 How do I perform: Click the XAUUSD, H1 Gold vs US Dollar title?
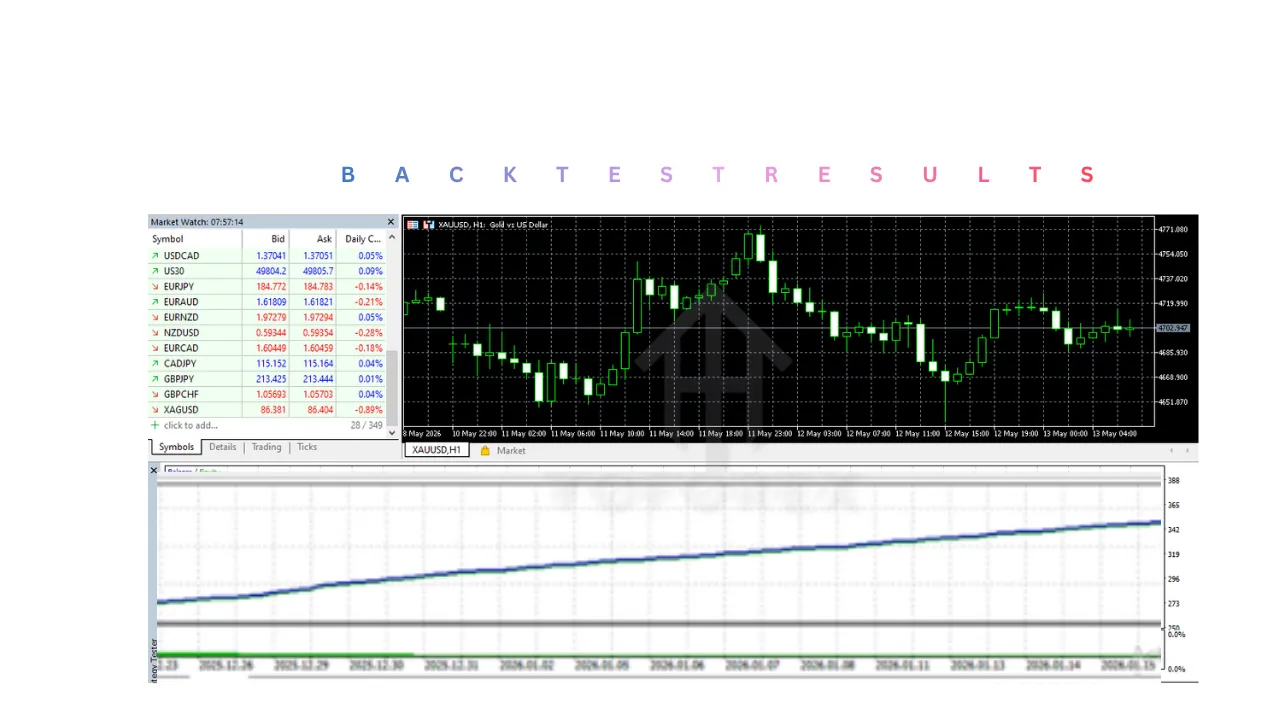pyautogui.click(x=493, y=225)
